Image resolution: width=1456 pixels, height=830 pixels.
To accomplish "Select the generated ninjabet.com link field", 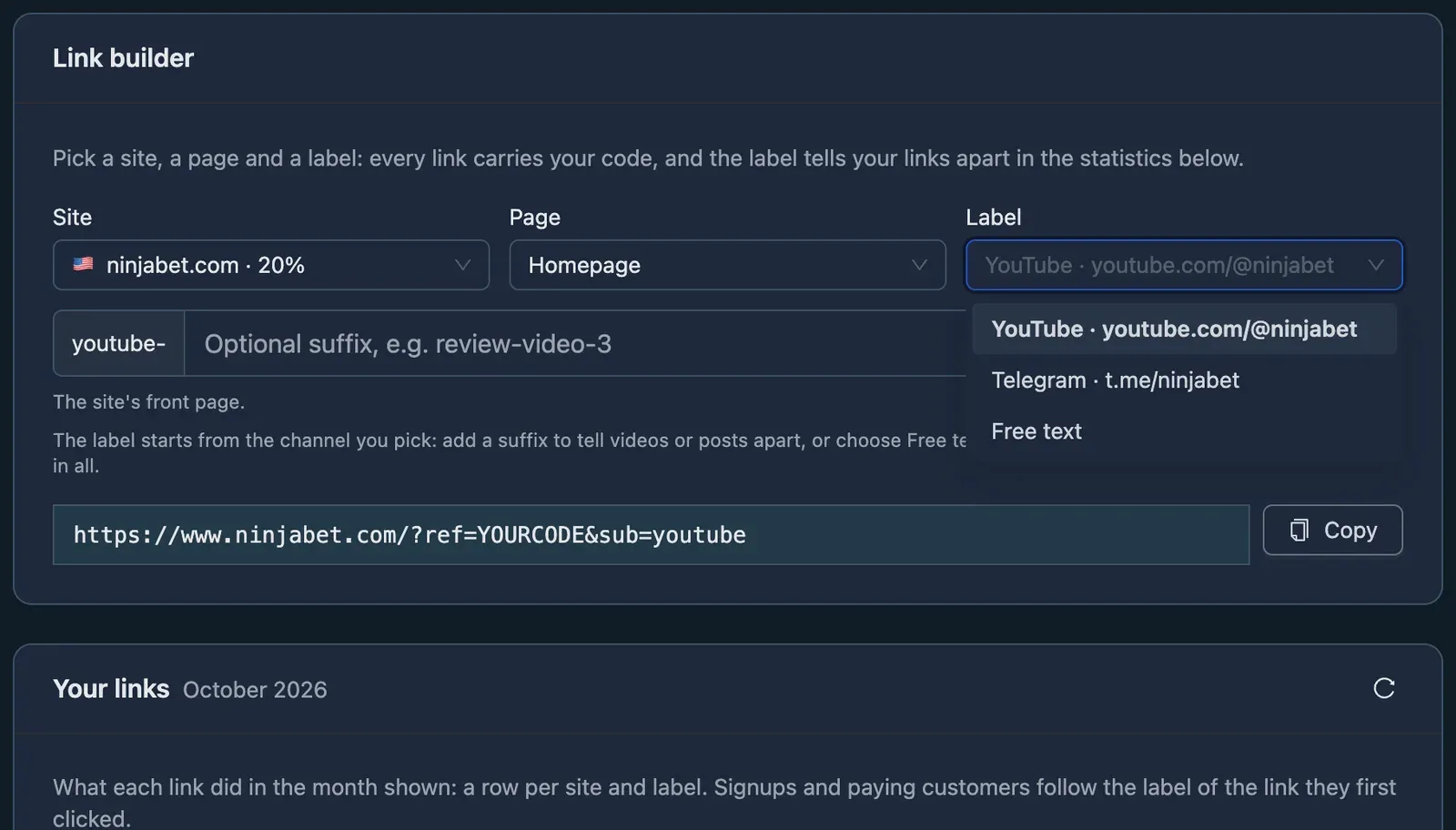I will tap(651, 534).
